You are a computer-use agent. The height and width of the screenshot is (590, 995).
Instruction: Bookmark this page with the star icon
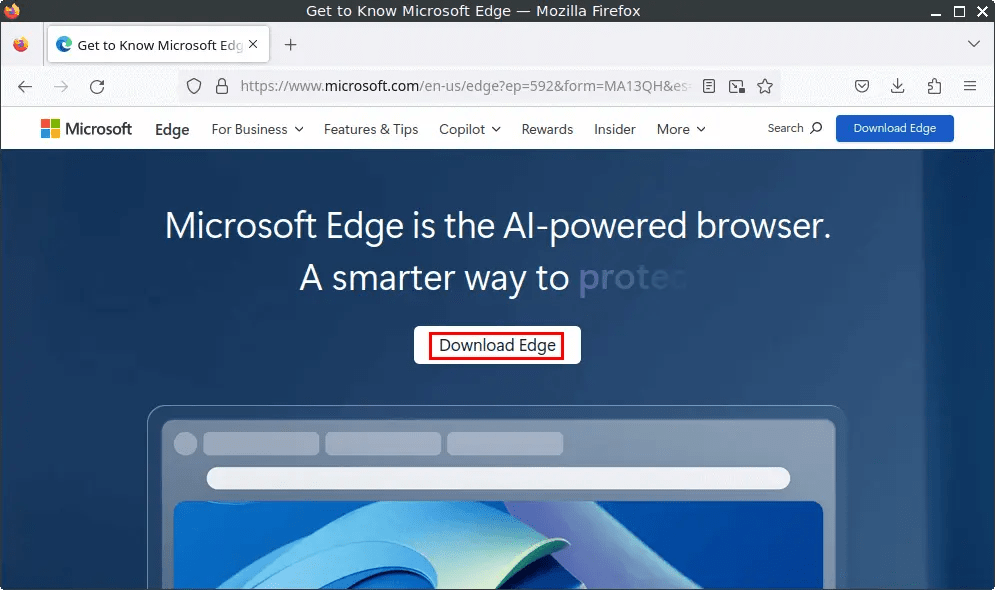(765, 86)
